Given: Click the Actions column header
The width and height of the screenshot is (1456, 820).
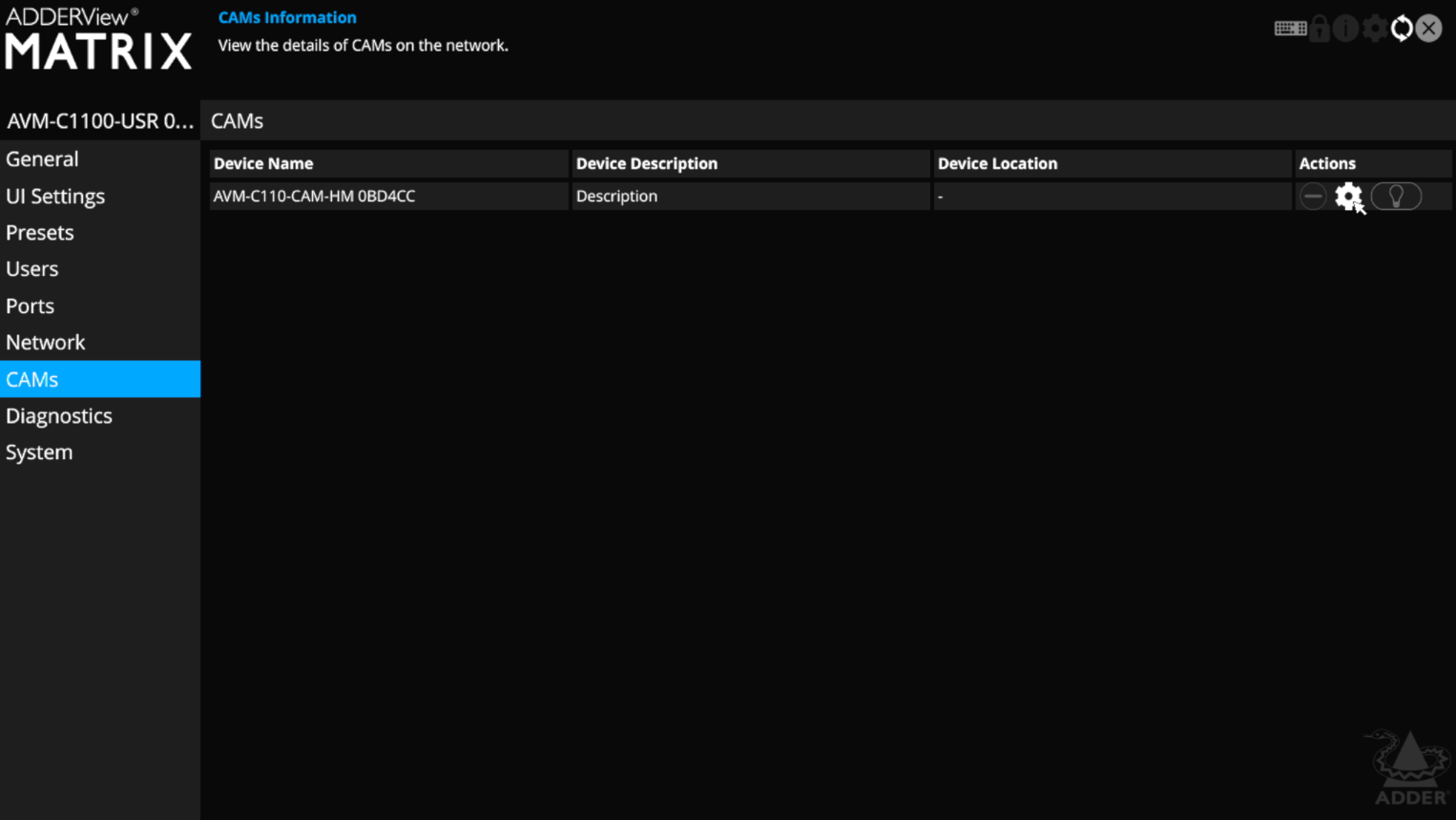Looking at the screenshot, I should [x=1374, y=163].
